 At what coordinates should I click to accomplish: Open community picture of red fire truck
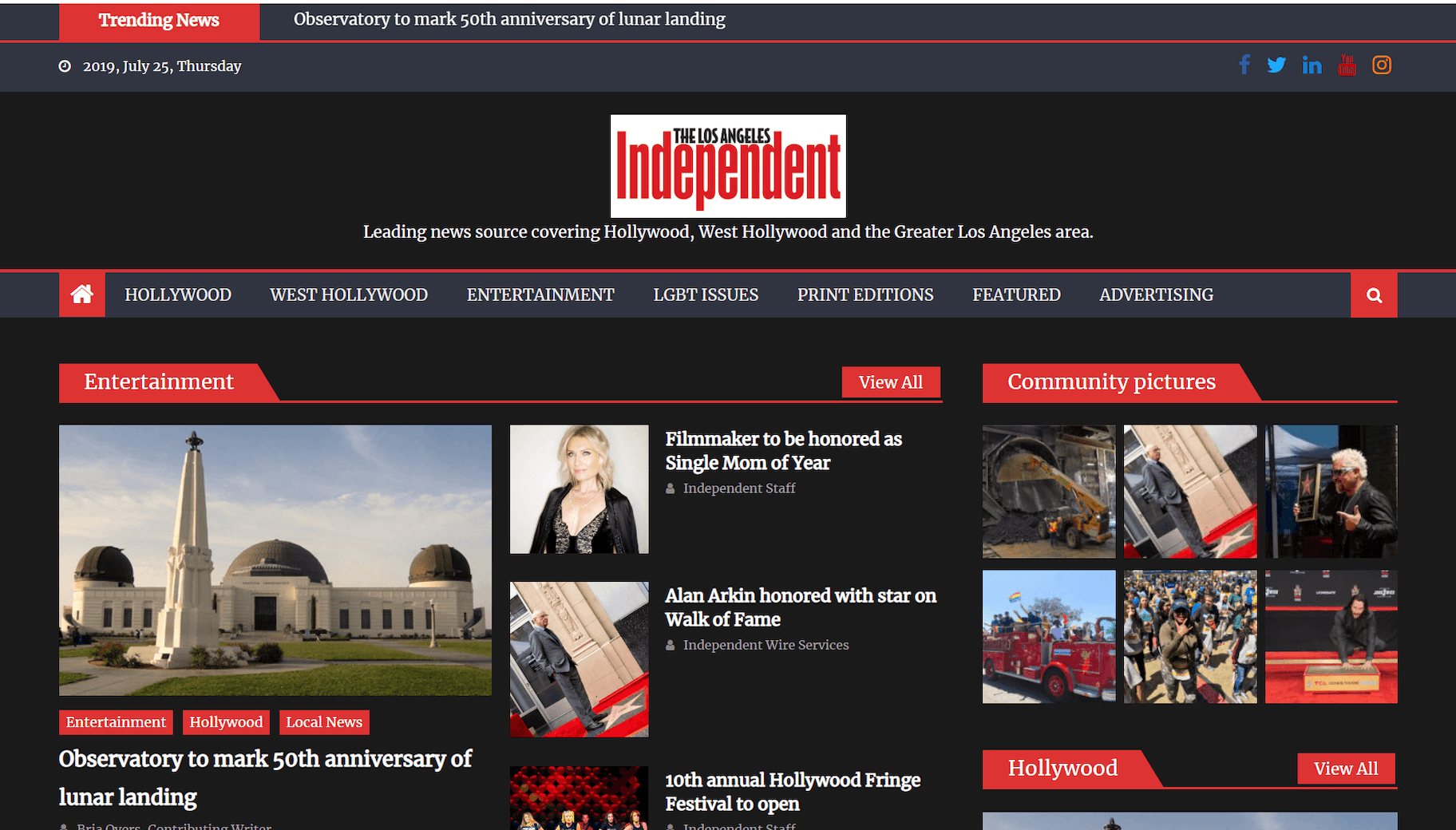tap(1049, 637)
